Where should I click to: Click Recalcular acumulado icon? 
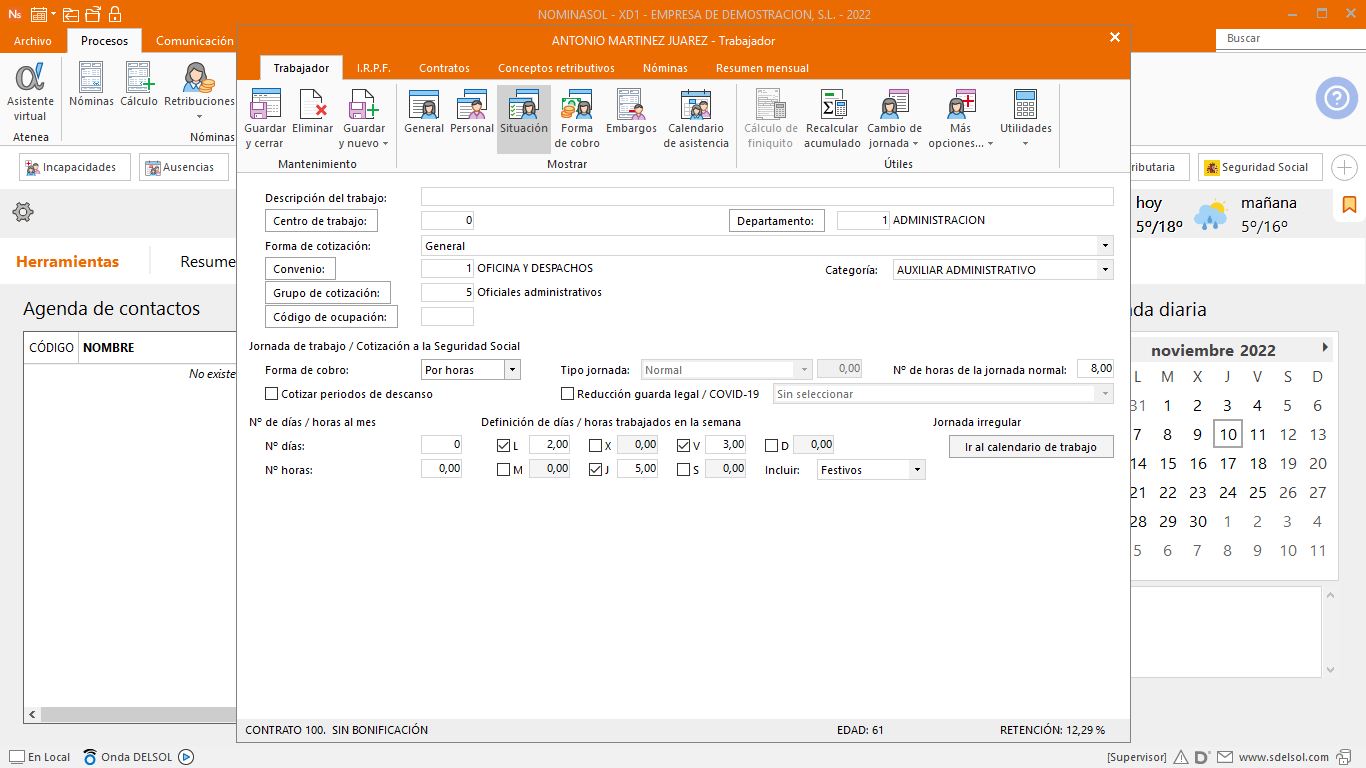coord(832,106)
